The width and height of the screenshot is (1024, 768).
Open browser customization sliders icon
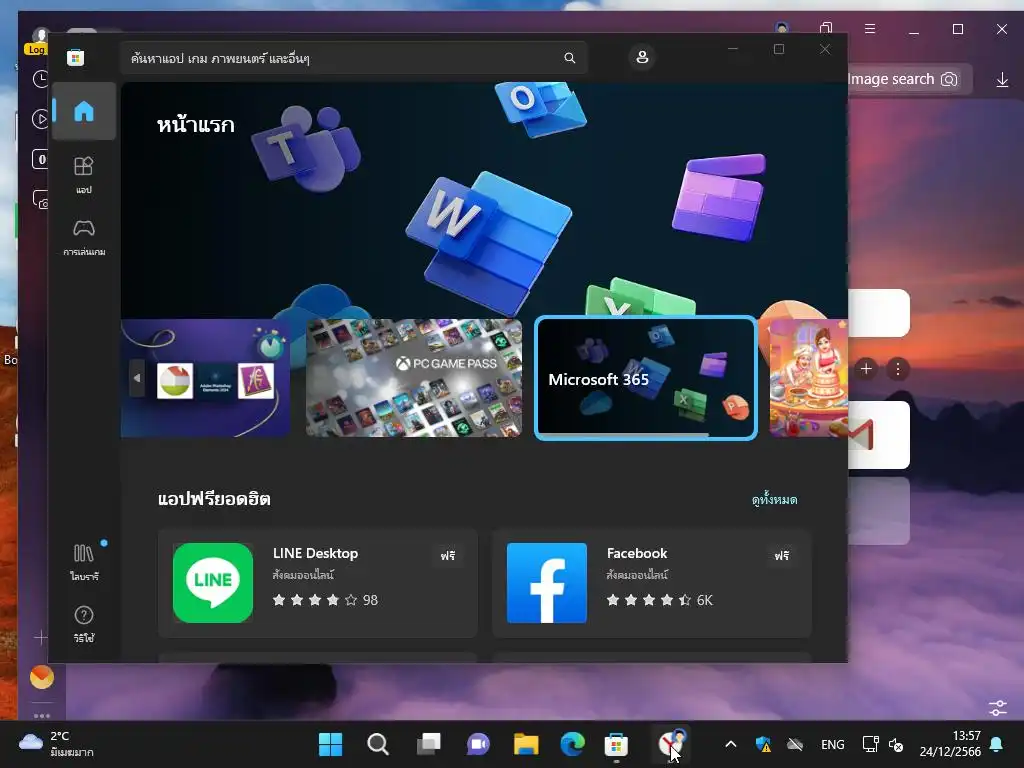(x=998, y=707)
